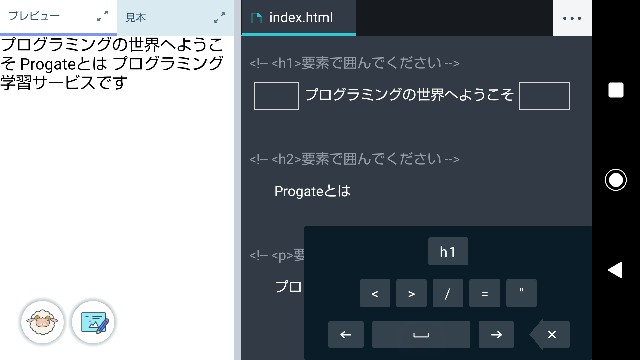
Task: Switch to the プレビュー tab
Action: (x=58, y=17)
